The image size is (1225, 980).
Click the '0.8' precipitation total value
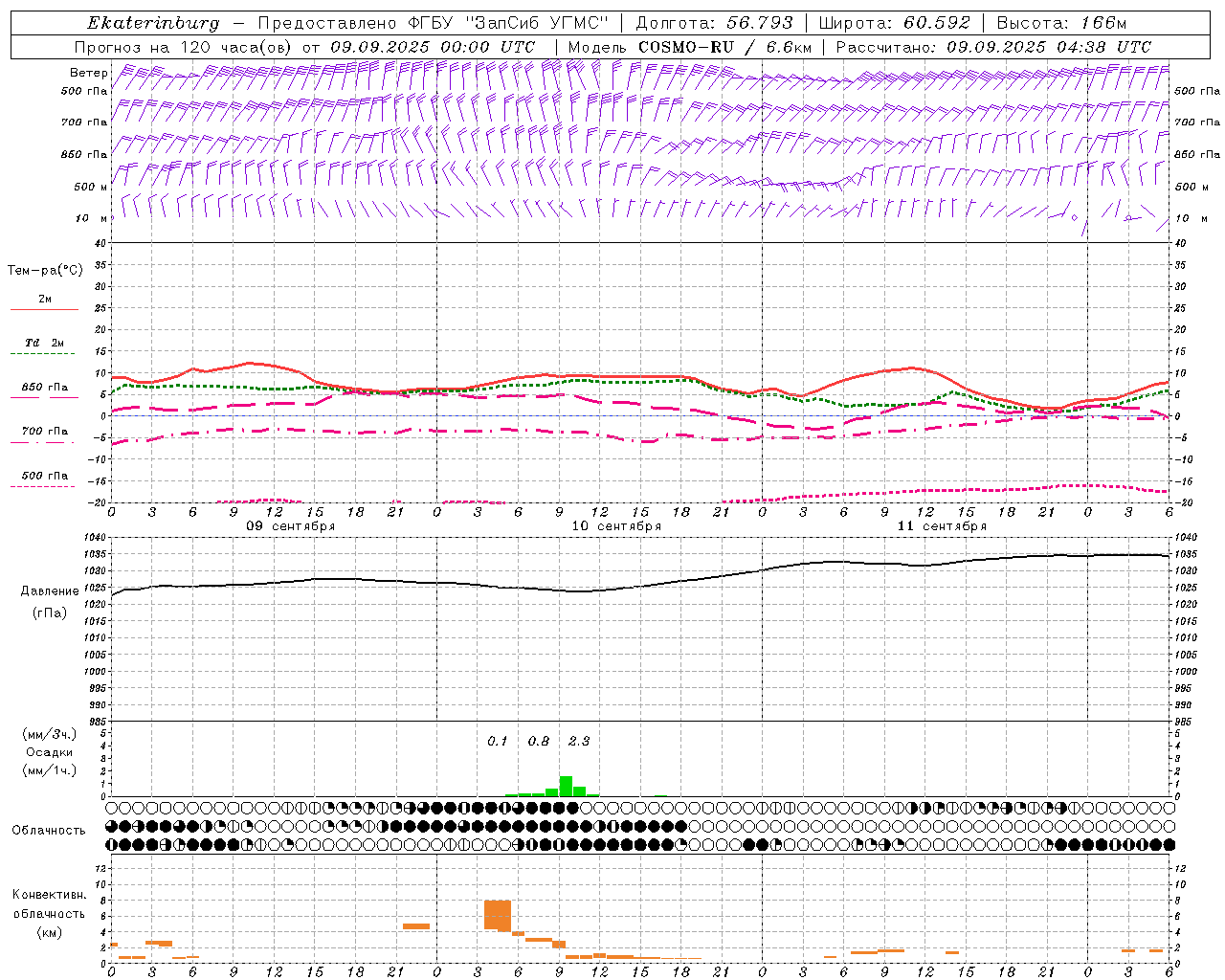point(539,742)
